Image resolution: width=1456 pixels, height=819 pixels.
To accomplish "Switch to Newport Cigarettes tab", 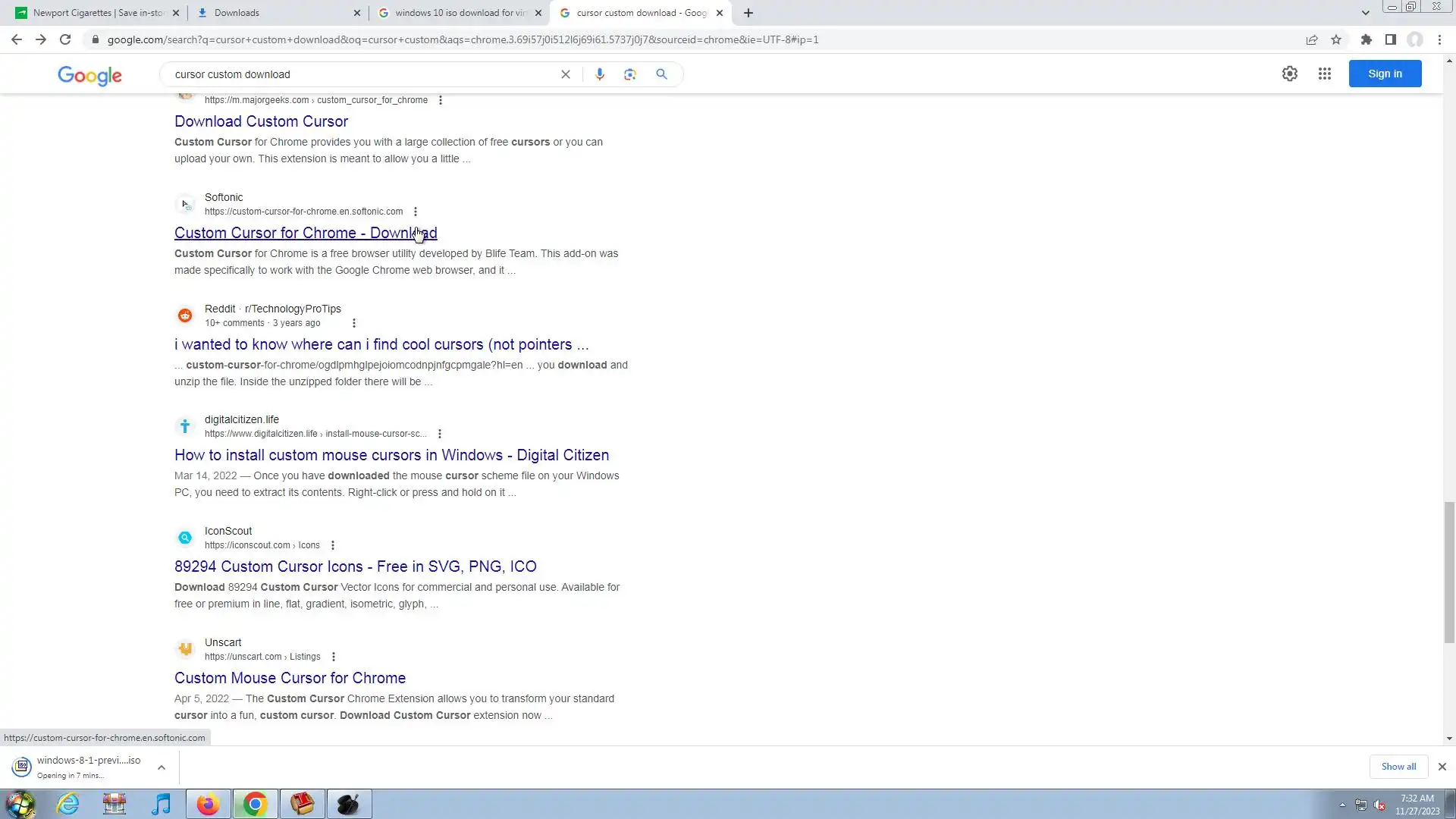I will point(97,13).
